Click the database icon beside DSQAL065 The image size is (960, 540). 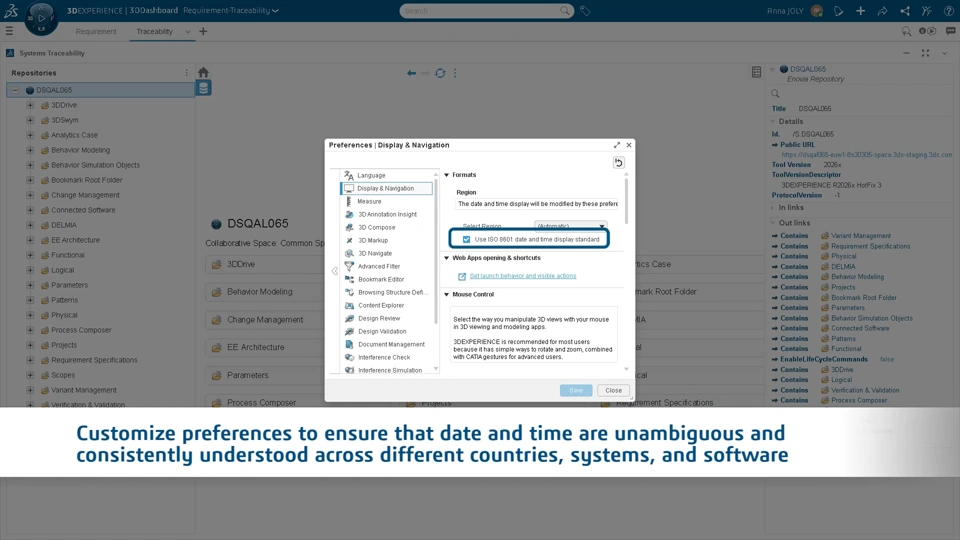tap(203, 88)
